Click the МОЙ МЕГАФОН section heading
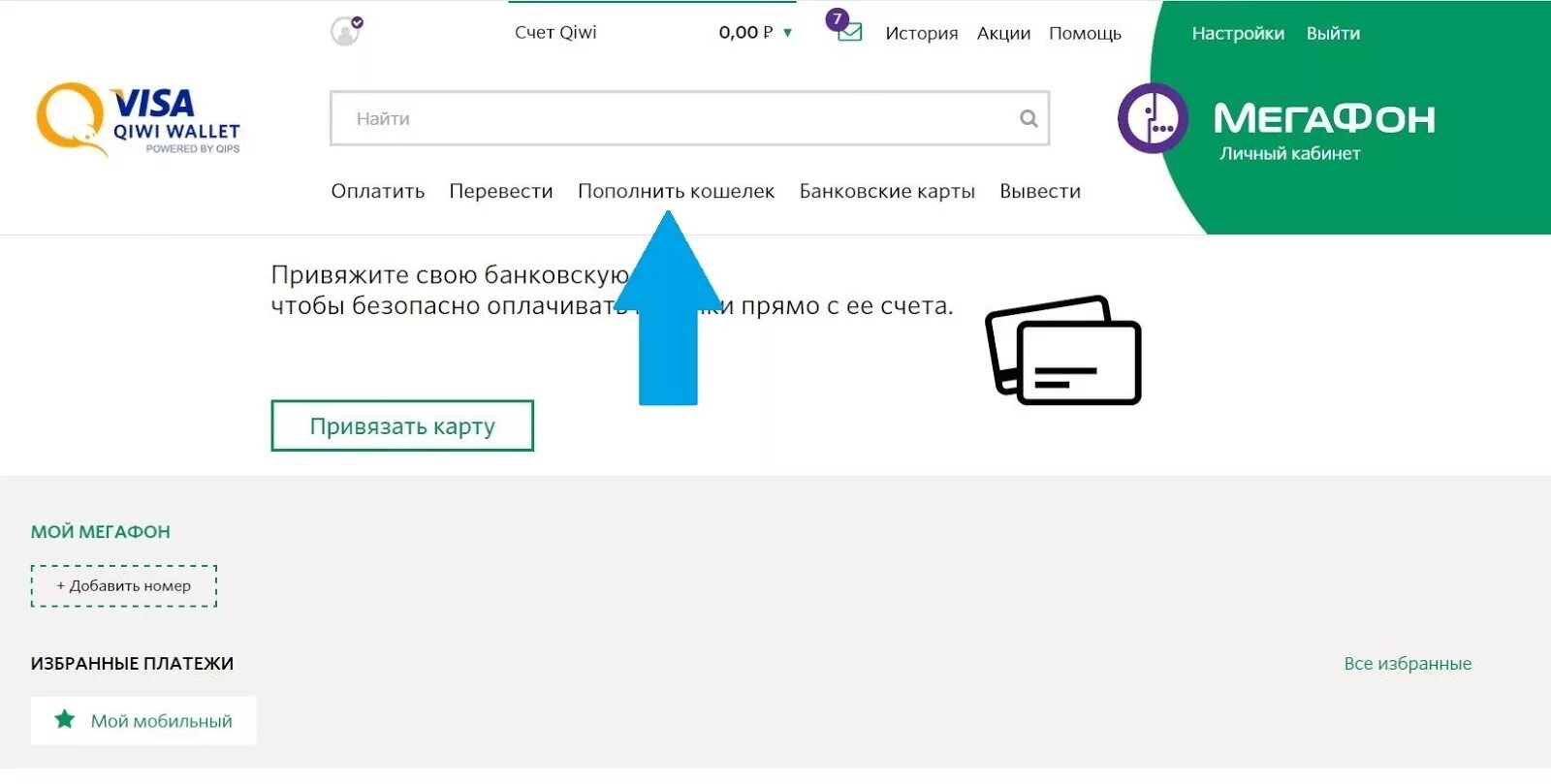Screen dimensions: 1551x784 (x=101, y=531)
